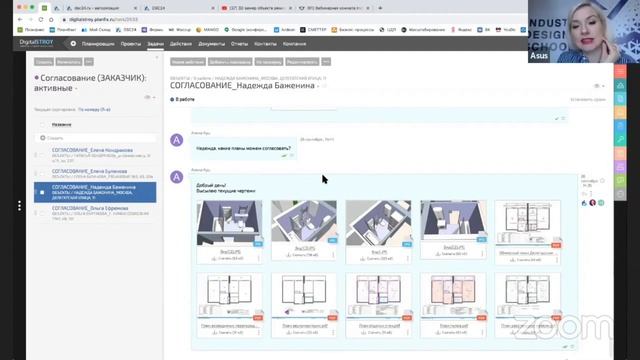Click the check mark under 'какие планы можем согласовать'
640x360 pixels.
click(x=284, y=156)
